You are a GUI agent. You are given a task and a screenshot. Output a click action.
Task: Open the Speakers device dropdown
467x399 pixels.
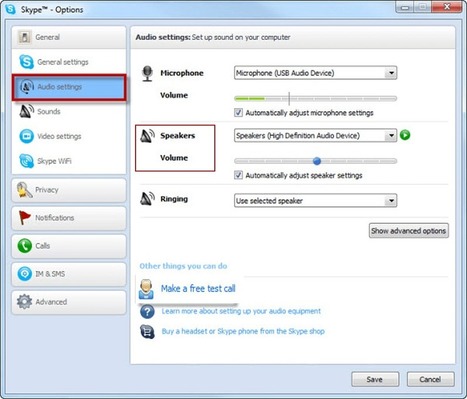coord(315,135)
